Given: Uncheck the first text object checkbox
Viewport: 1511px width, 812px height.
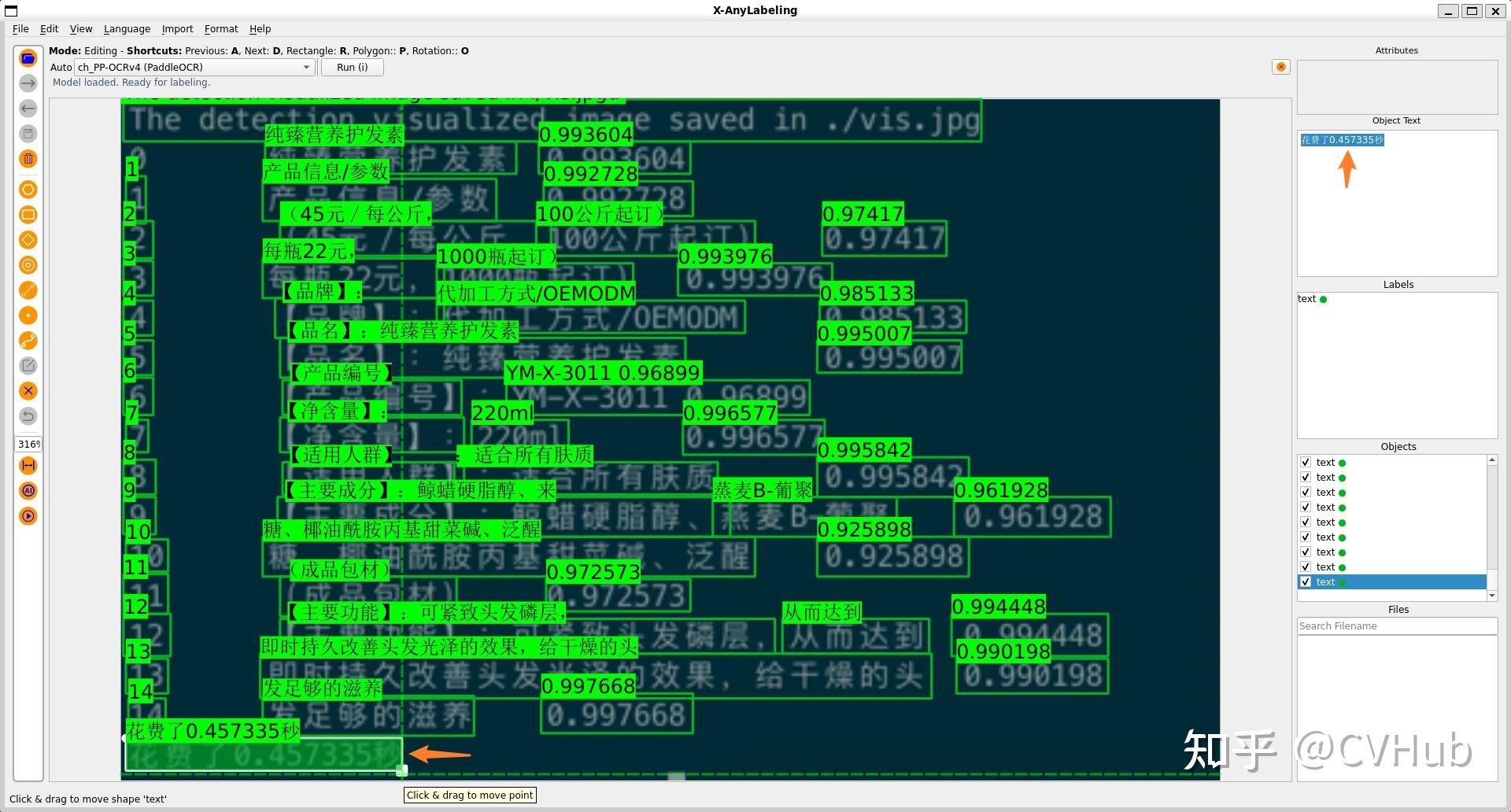Looking at the screenshot, I should tap(1306, 462).
